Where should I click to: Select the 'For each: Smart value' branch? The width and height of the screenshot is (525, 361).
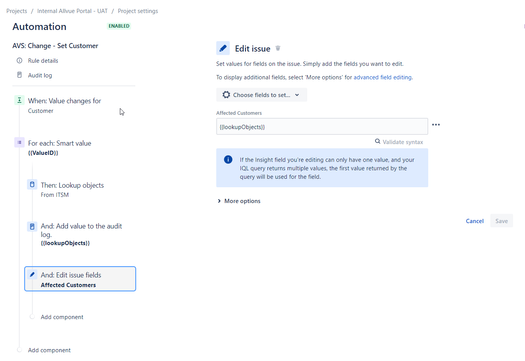(x=59, y=143)
